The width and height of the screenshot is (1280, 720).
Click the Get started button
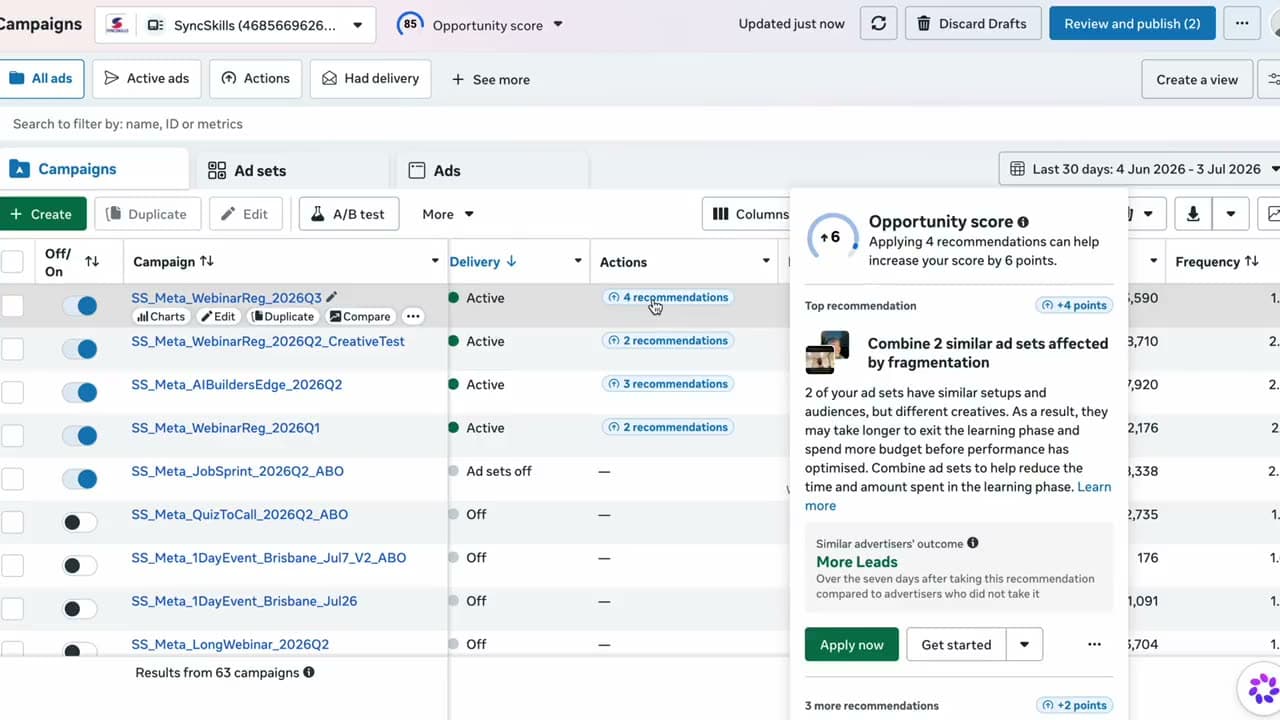(x=956, y=645)
